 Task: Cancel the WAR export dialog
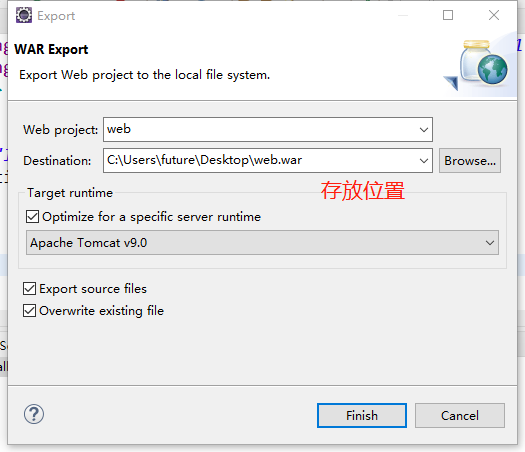[x=460, y=416]
